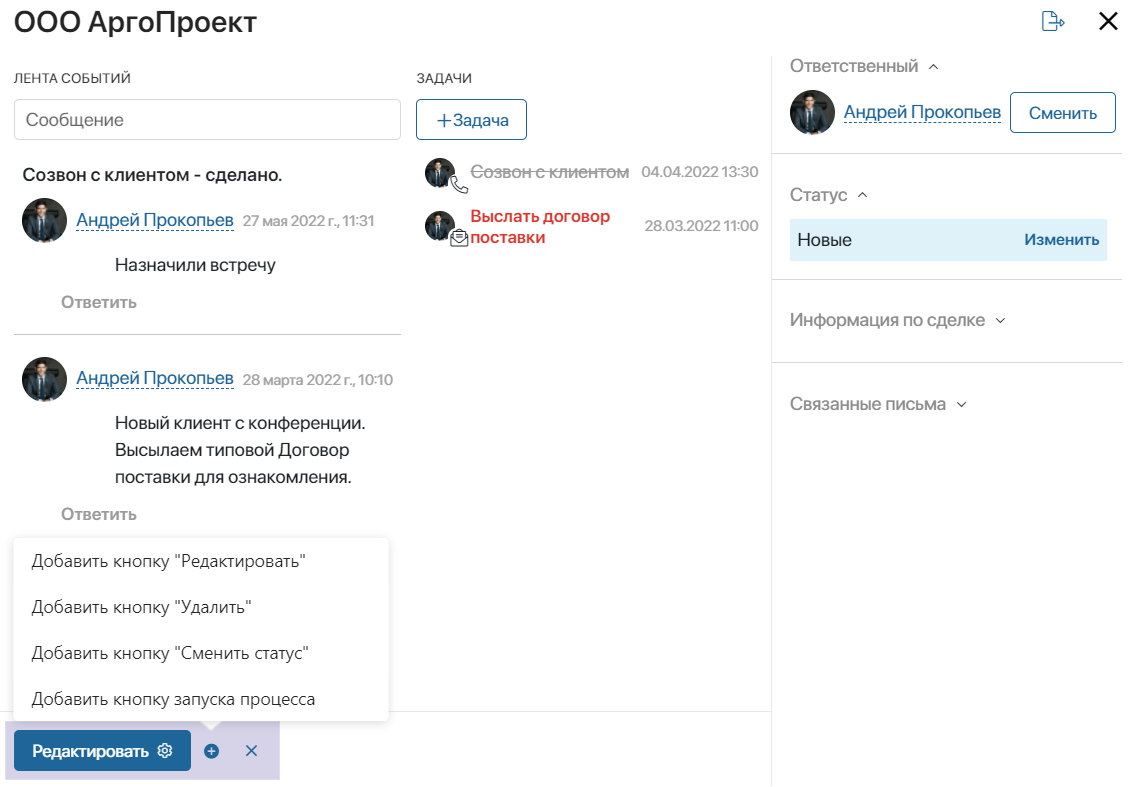Screen dimensions: 1128x787
Task: Collapse the Статус section
Action: tap(863, 195)
